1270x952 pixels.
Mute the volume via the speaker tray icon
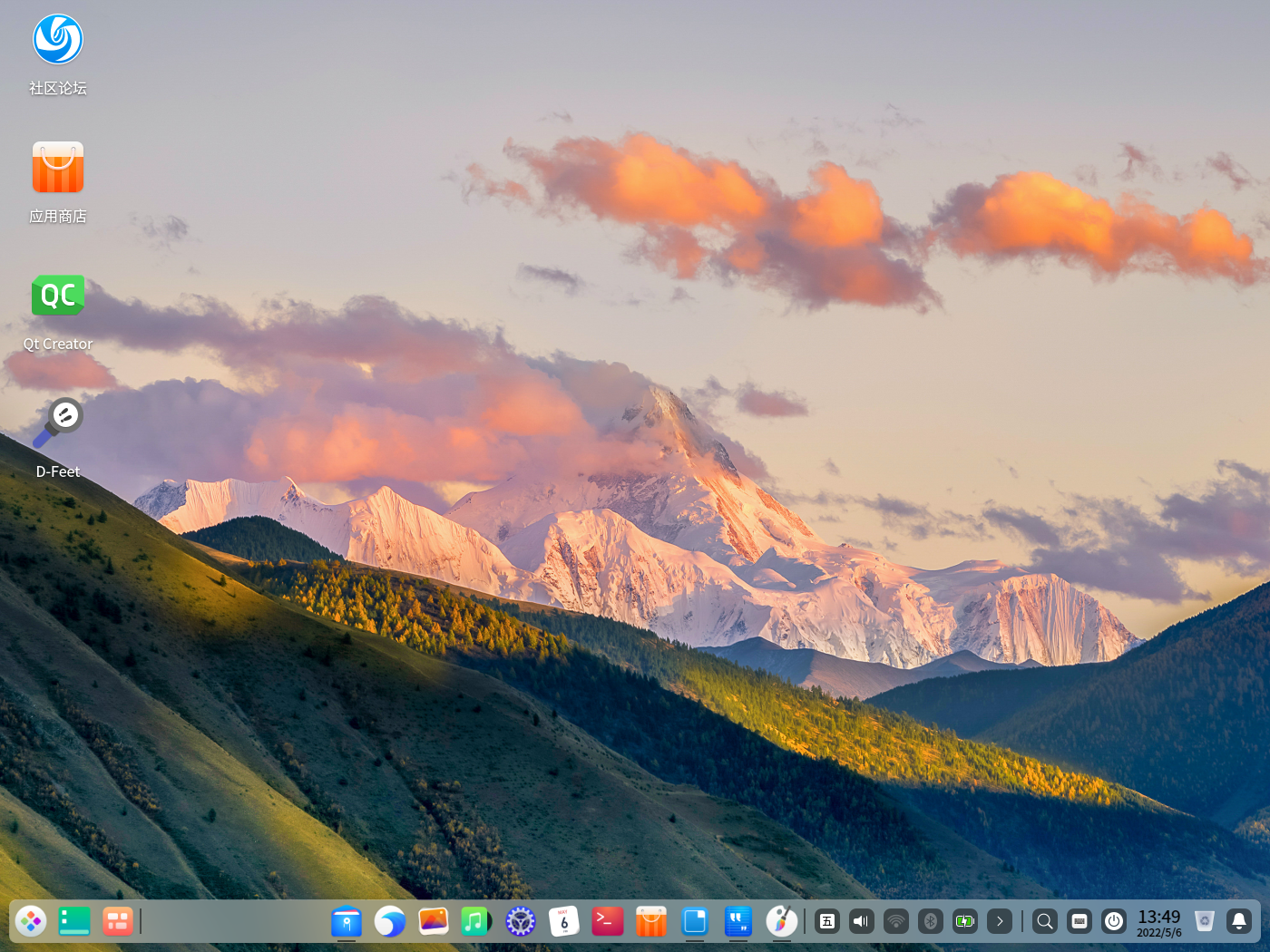(860, 921)
